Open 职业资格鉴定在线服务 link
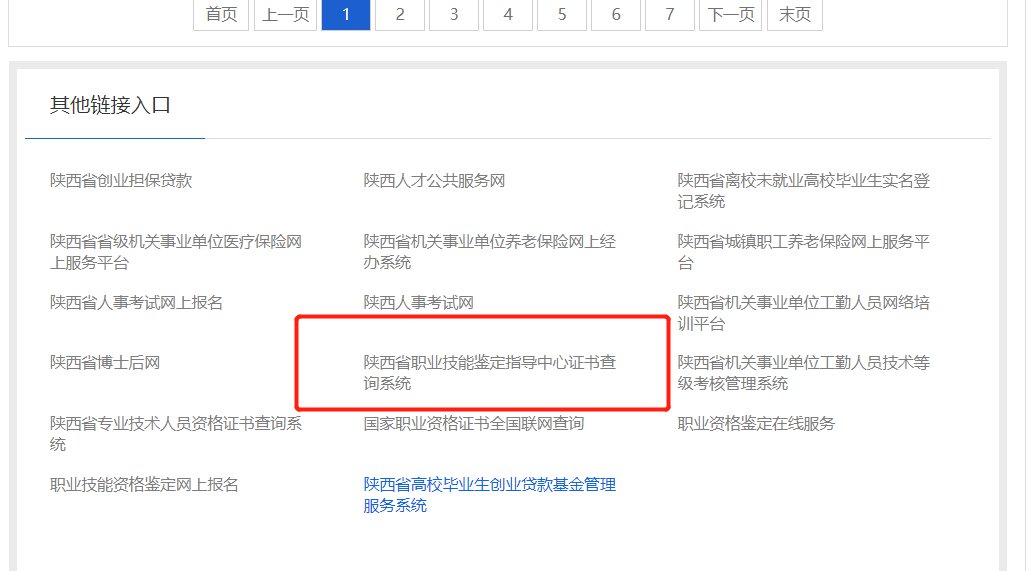The width and height of the screenshot is (1034, 571). (756, 423)
